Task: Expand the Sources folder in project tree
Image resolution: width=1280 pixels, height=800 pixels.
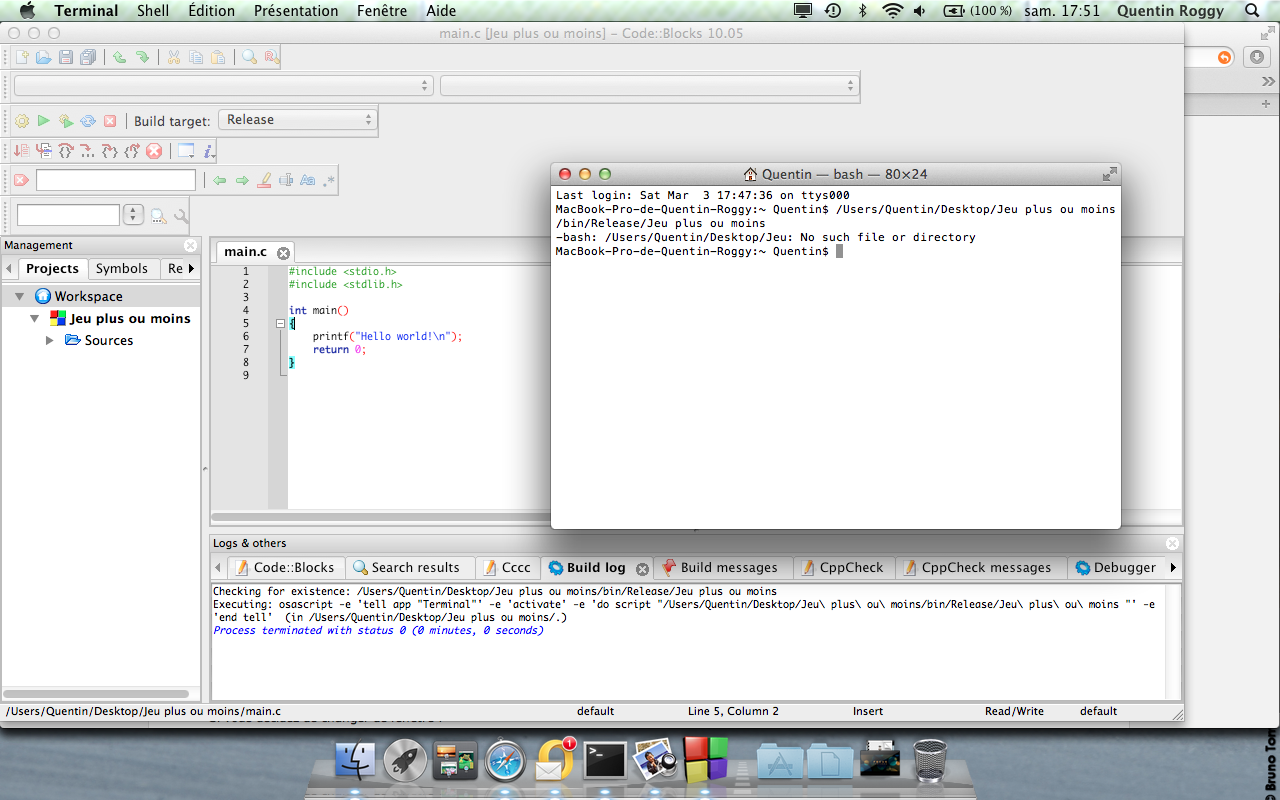Action: [x=51, y=340]
